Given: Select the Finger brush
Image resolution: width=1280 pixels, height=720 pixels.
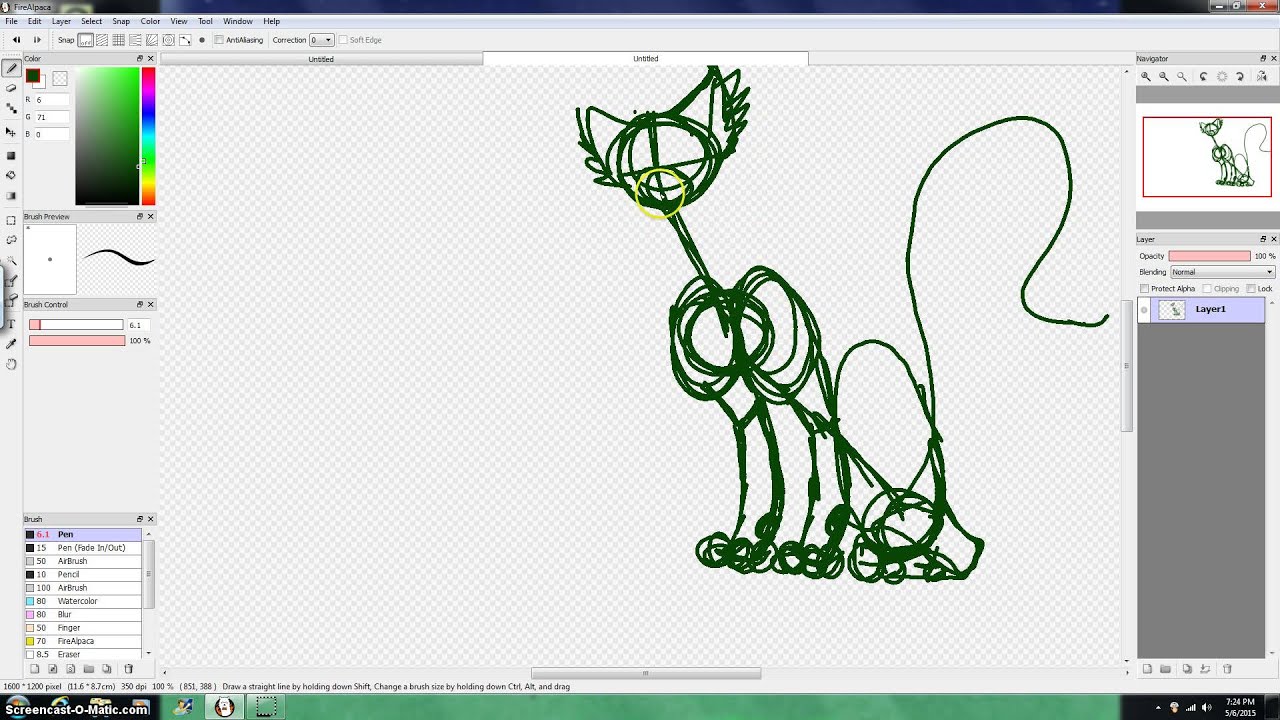Looking at the screenshot, I should [83, 628].
